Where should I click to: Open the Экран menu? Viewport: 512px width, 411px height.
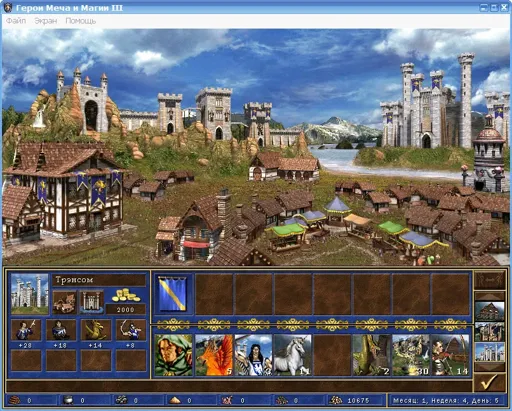click(46, 21)
